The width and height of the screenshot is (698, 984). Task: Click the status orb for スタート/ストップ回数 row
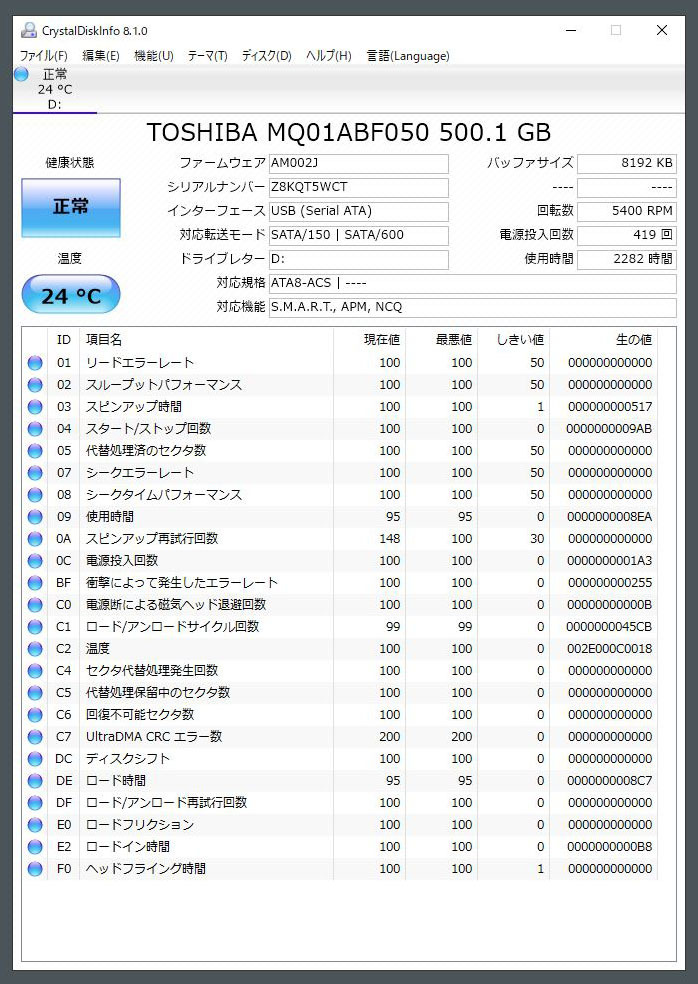pos(35,429)
